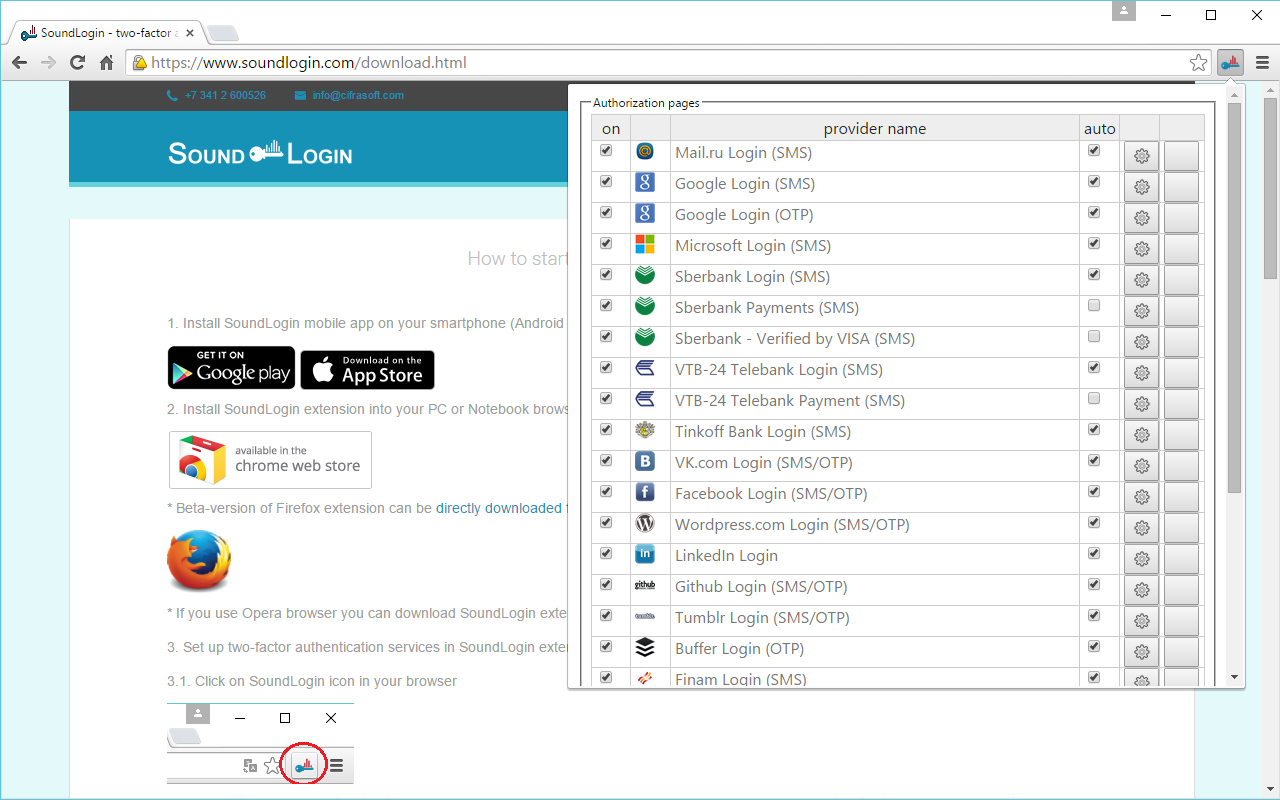This screenshot has width=1280, height=800.
Task: Click the Wordpress provider logo icon
Action: point(645,524)
